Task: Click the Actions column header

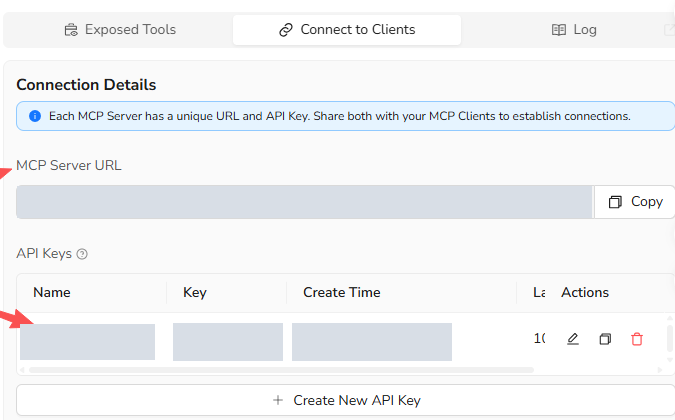Action: [585, 293]
